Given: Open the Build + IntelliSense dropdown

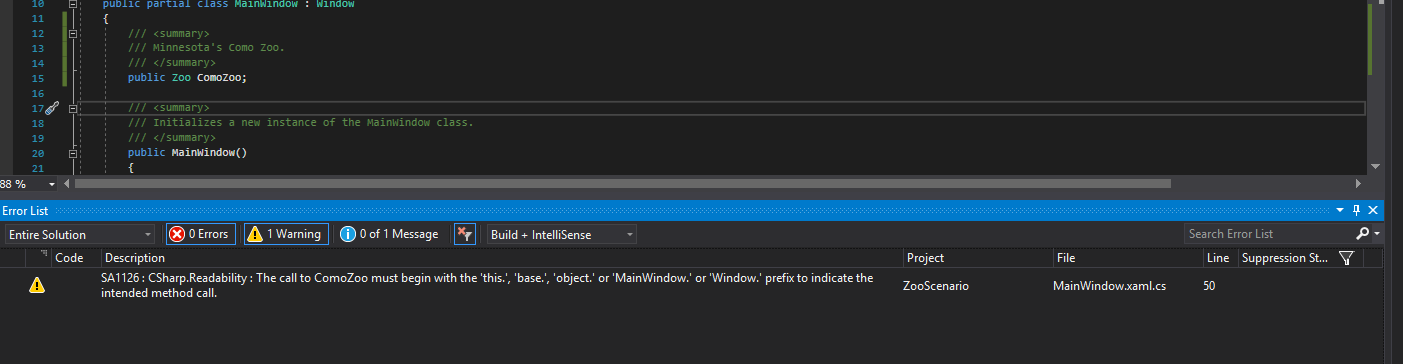Looking at the screenshot, I should (x=561, y=234).
